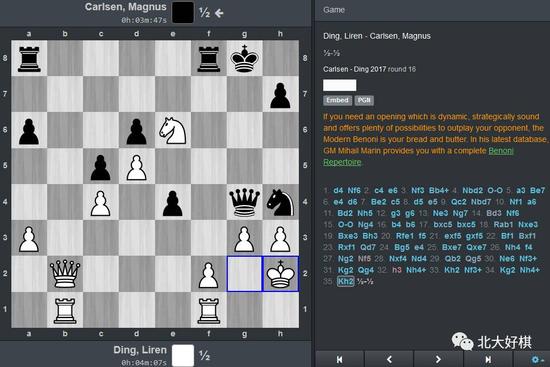This screenshot has height=367, width=550.
Task: Go to move 1. d4
Action: point(338,191)
